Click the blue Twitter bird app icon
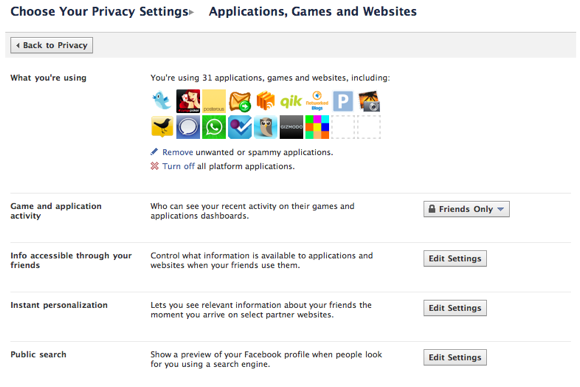The width and height of the screenshot is (580, 387). click(x=162, y=101)
